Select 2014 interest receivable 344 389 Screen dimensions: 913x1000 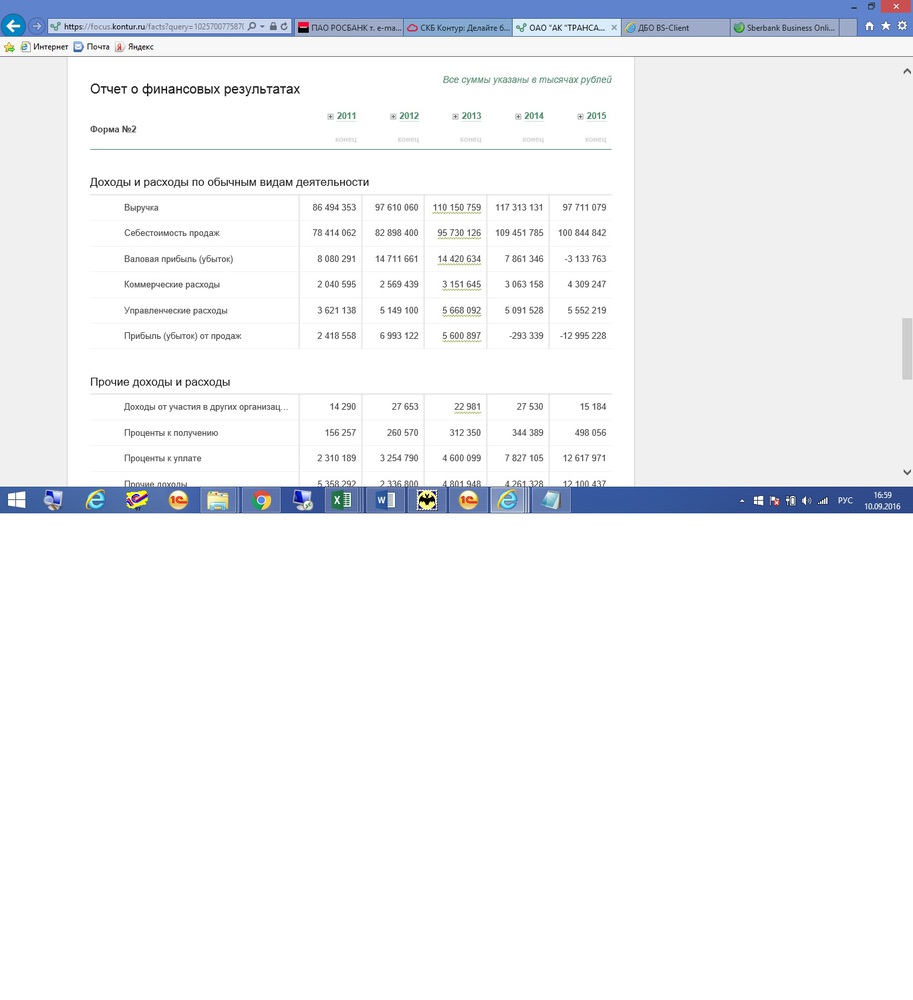tap(528, 433)
